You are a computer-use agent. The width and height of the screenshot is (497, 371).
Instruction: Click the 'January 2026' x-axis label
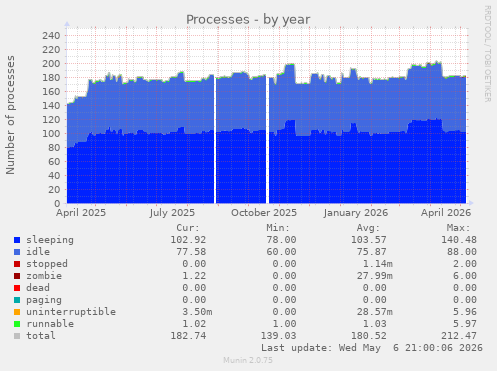[356, 213]
